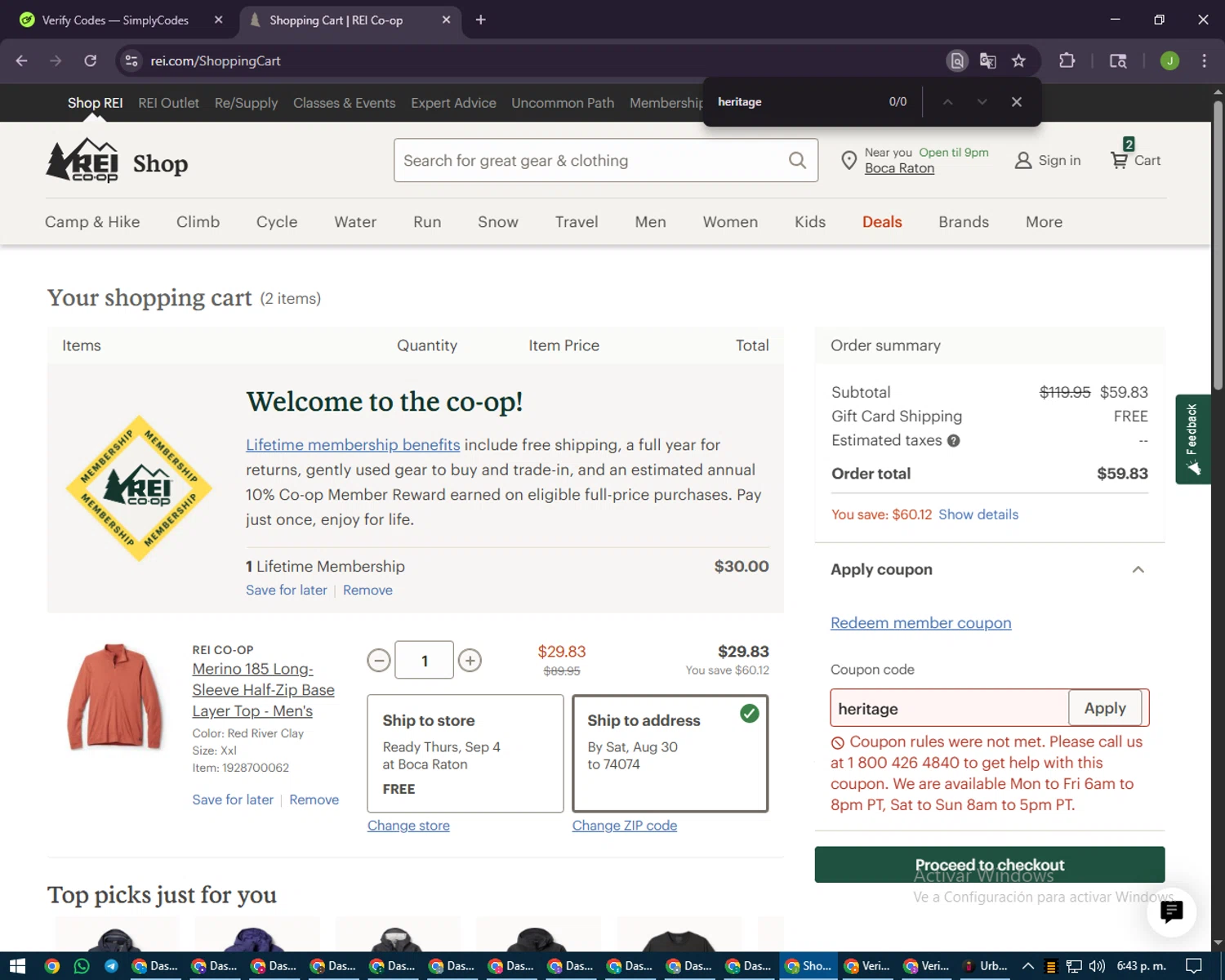Open Windows notification center icon

[x=1193, y=966]
